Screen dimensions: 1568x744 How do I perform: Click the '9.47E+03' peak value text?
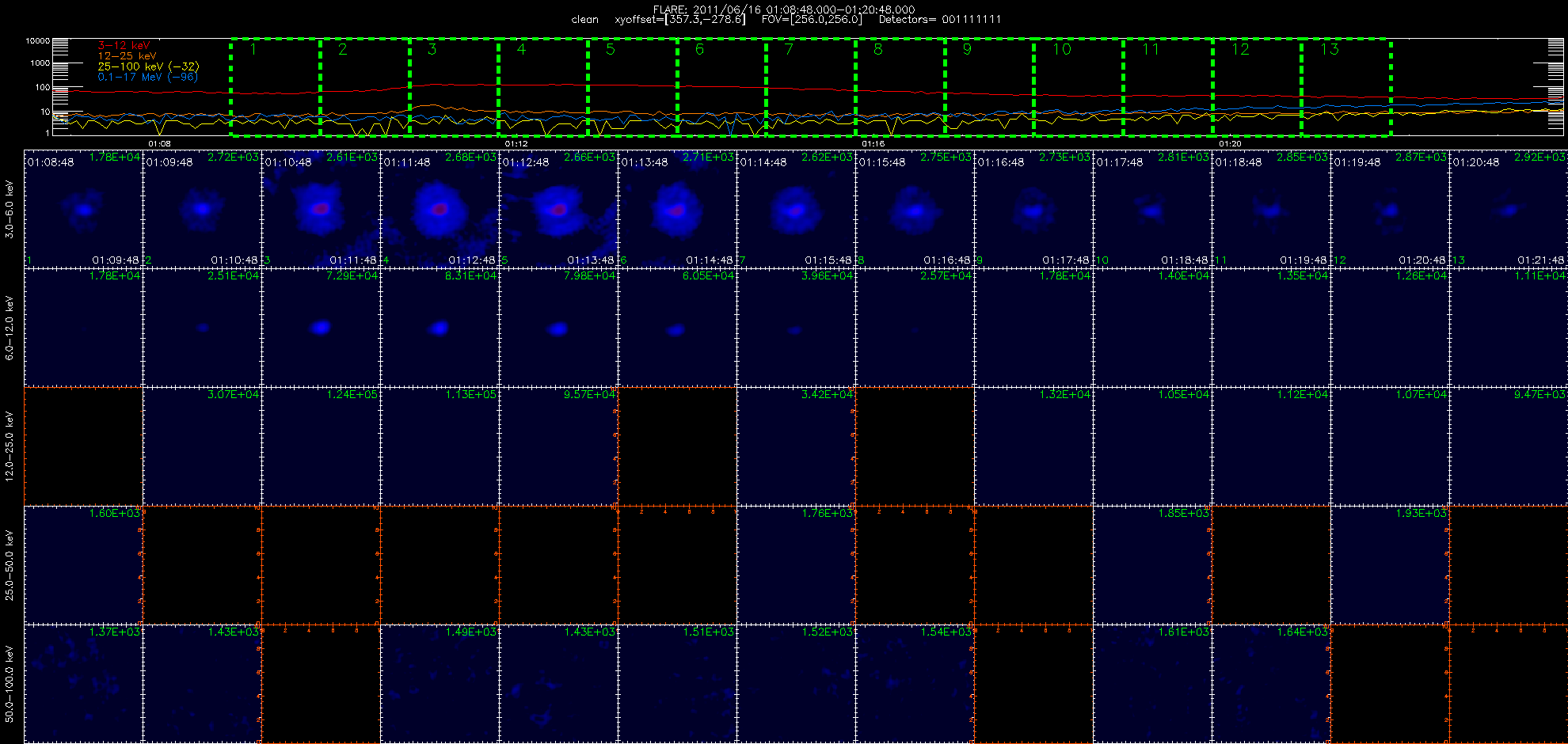[1539, 395]
